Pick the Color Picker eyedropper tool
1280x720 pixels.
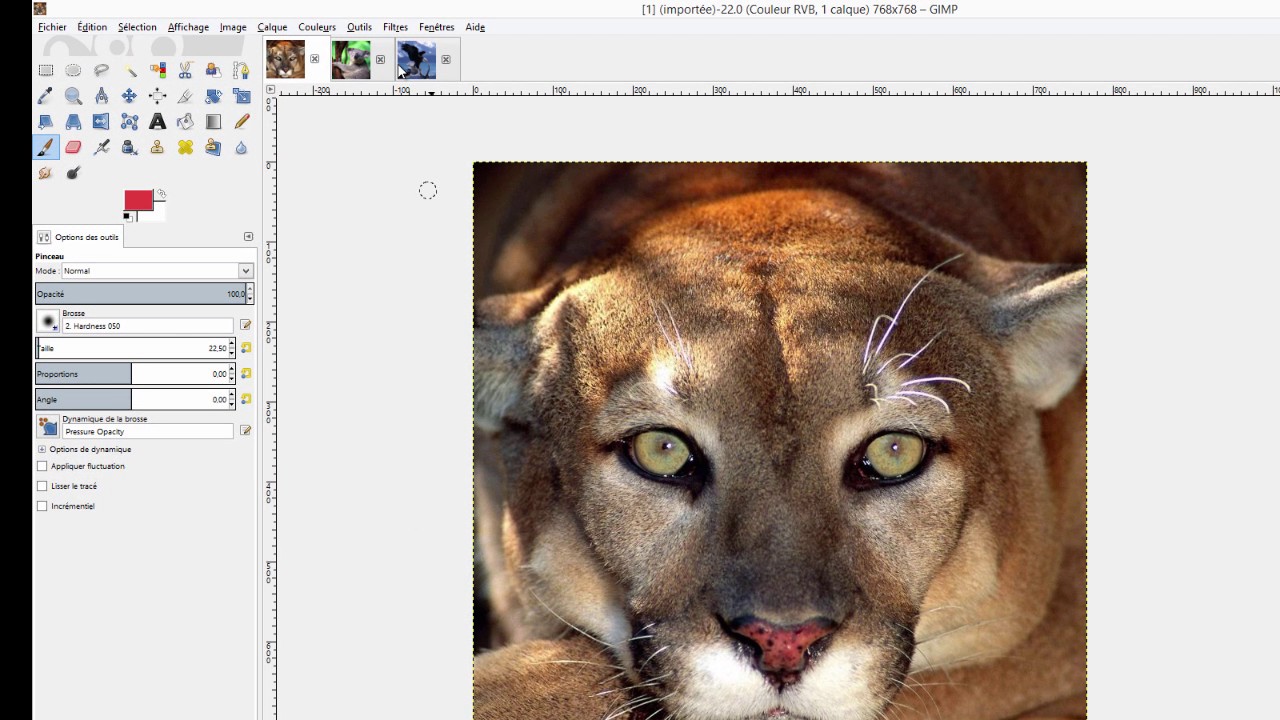pos(45,96)
